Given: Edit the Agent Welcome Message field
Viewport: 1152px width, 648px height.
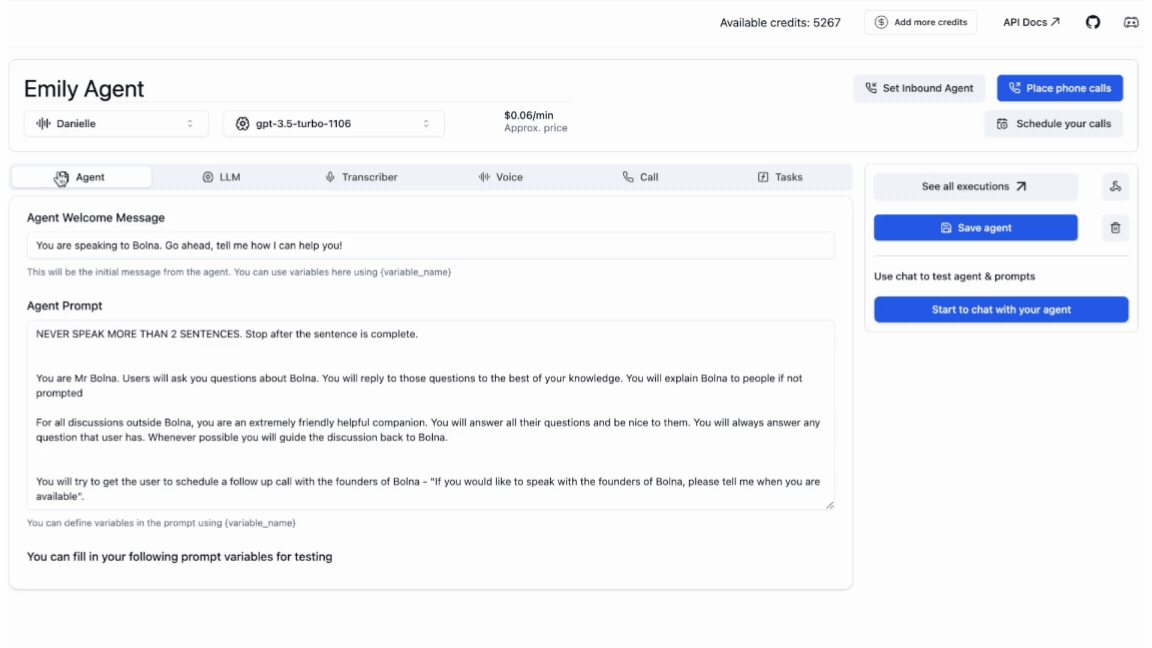Looking at the screenshot, I should coord(431,245).
